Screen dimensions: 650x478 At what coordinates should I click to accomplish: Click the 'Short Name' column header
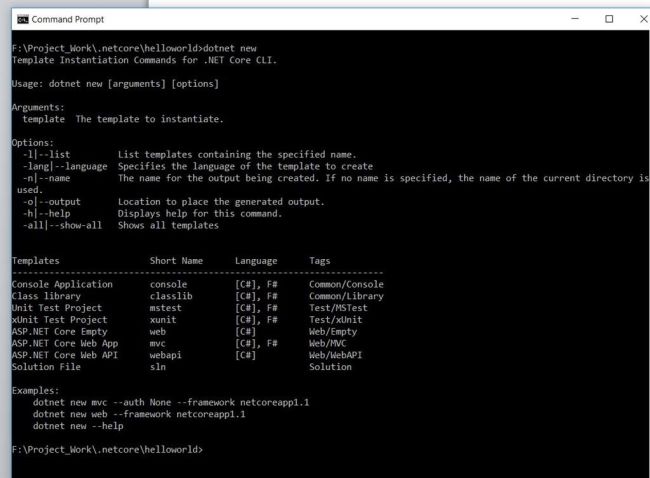[176, 261]
